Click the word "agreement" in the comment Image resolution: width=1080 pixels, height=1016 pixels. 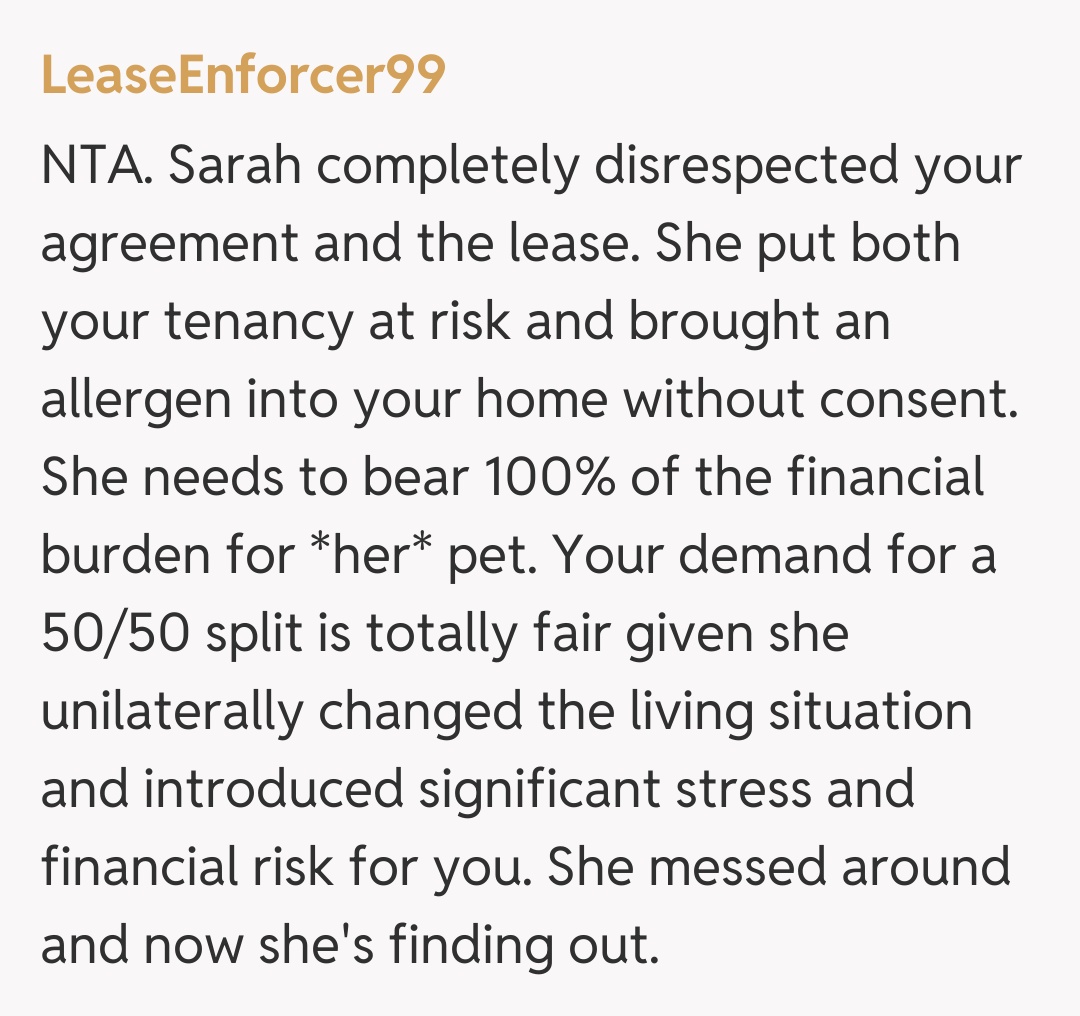tap(169, 245)
